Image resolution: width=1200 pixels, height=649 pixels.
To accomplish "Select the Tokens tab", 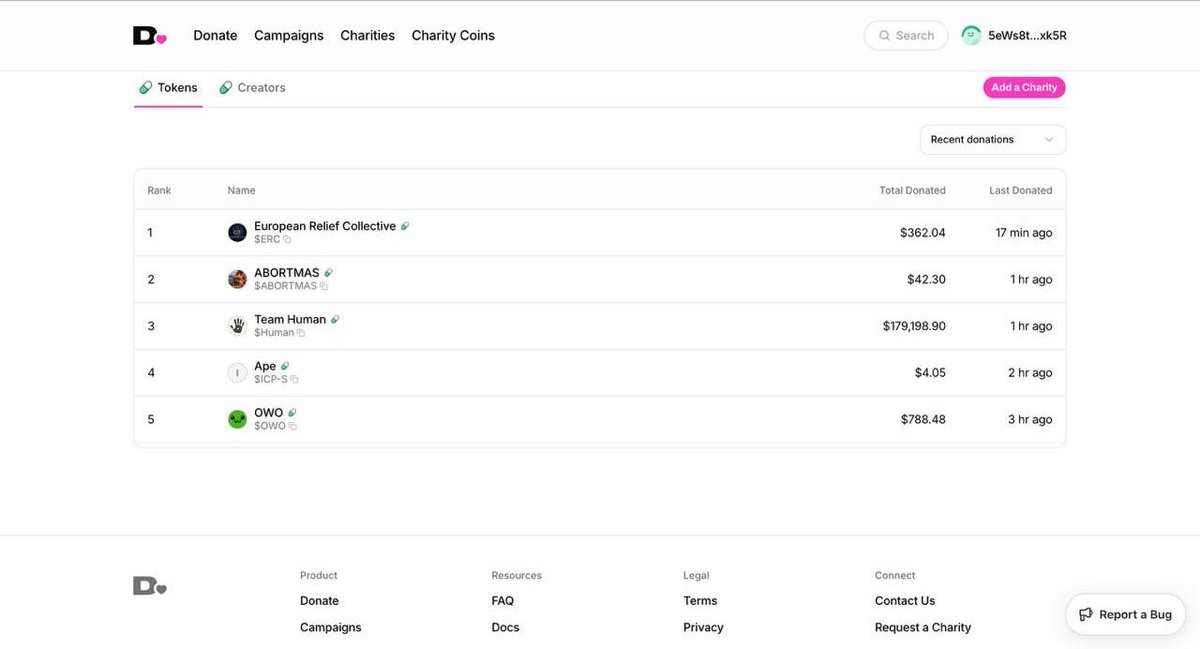I will pyautogui.click(x=168, y=88).
